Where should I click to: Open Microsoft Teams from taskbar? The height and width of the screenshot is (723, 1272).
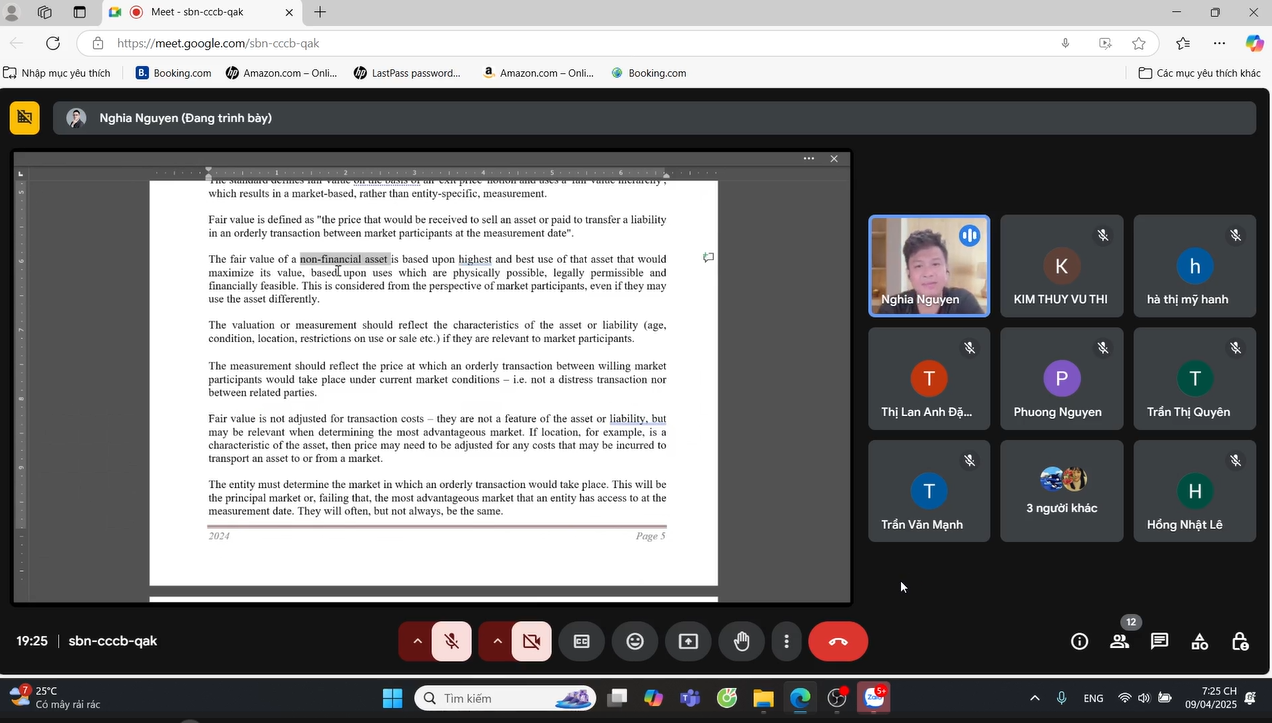tap(690, 698)
